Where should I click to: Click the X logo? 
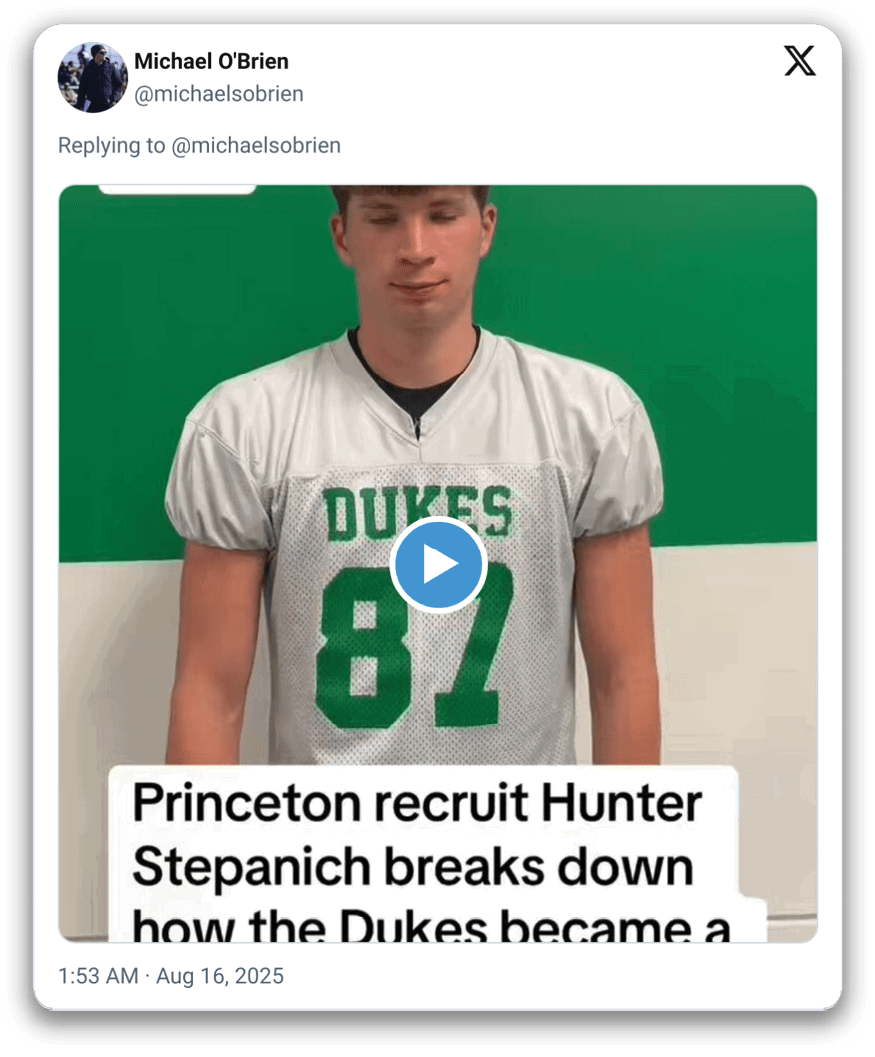pyautogui.click(x=799, y=61)
